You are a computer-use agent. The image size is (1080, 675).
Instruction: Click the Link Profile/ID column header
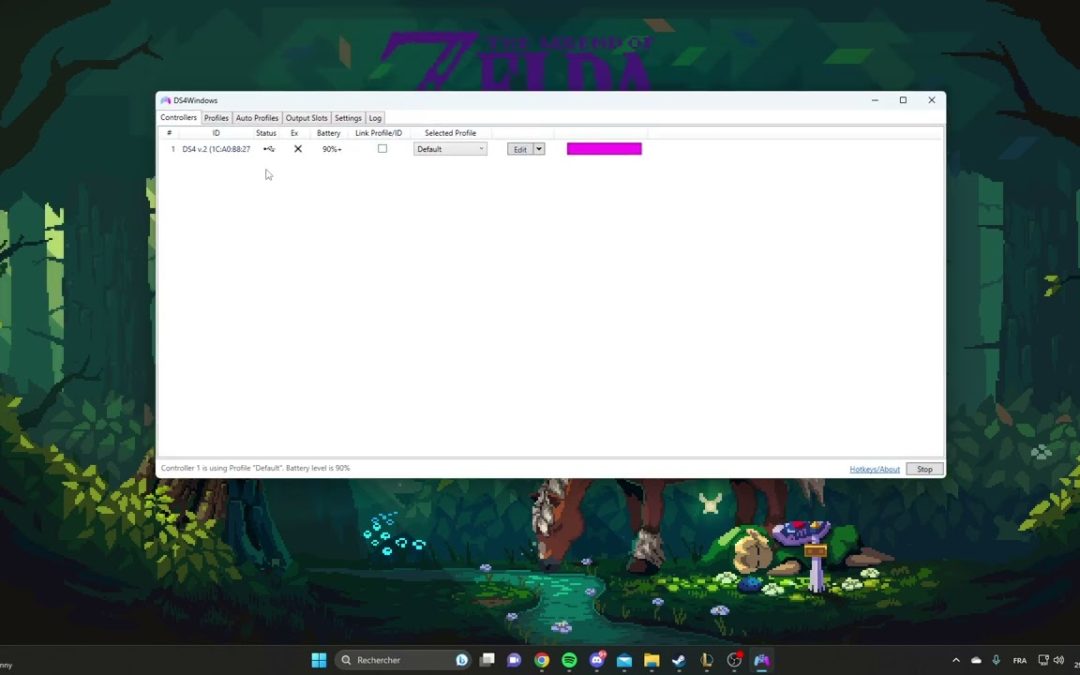click(378, 133)
